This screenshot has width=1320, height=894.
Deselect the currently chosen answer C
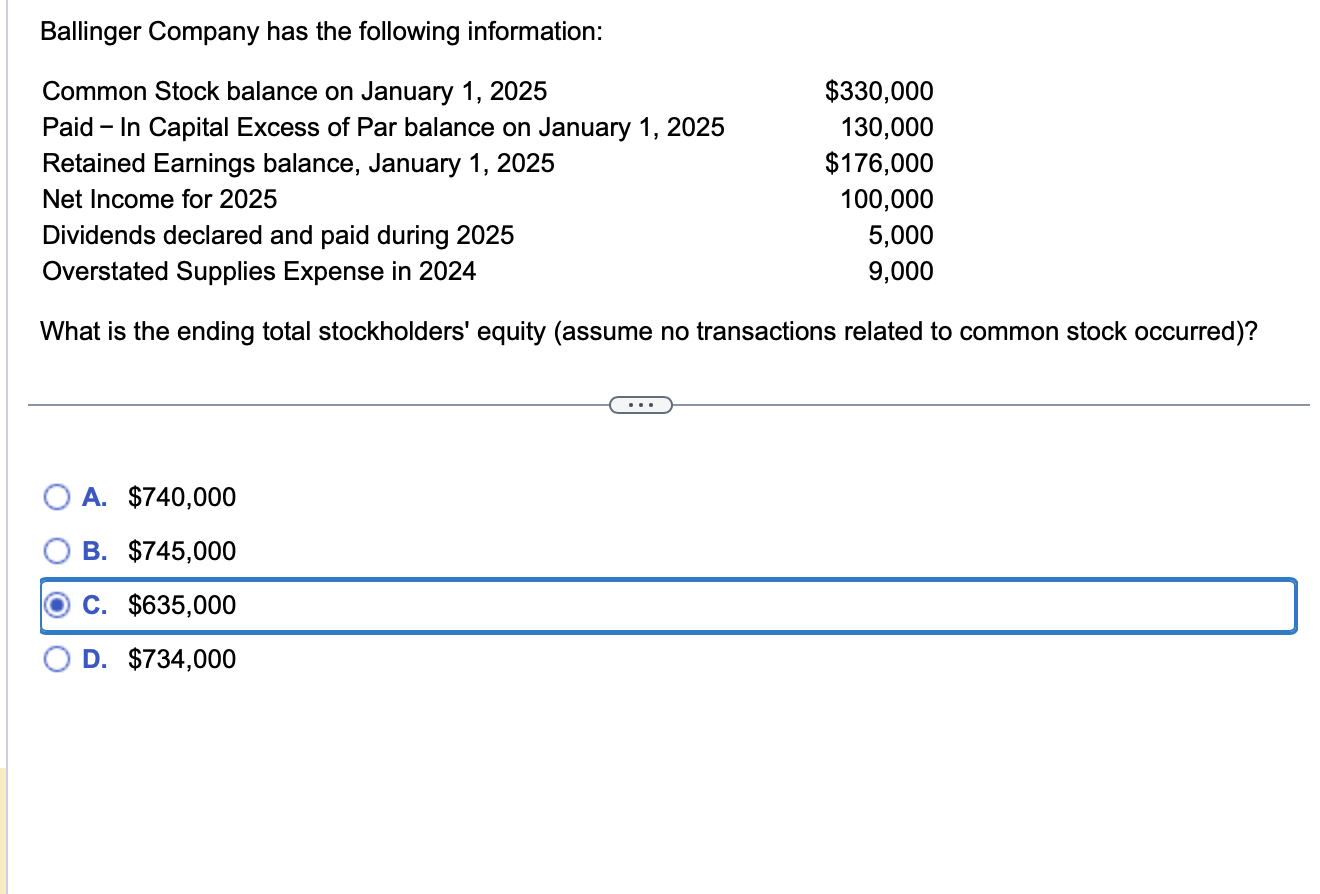[57, 605]
